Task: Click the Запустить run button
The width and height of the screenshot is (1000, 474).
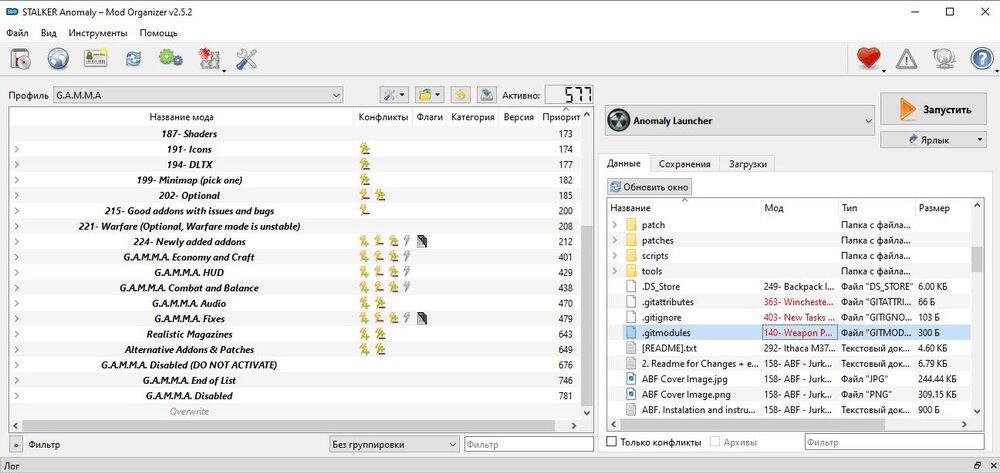Action: 934,109
